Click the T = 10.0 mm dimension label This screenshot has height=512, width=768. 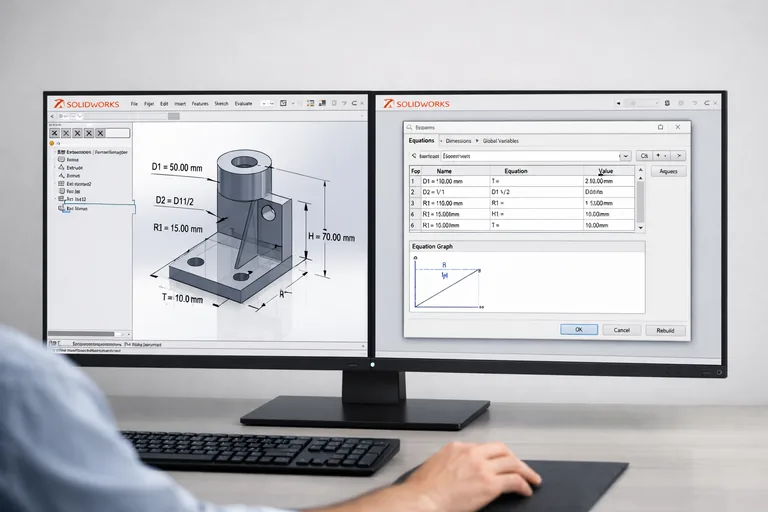pyautogui.click(x=182, y=298)
